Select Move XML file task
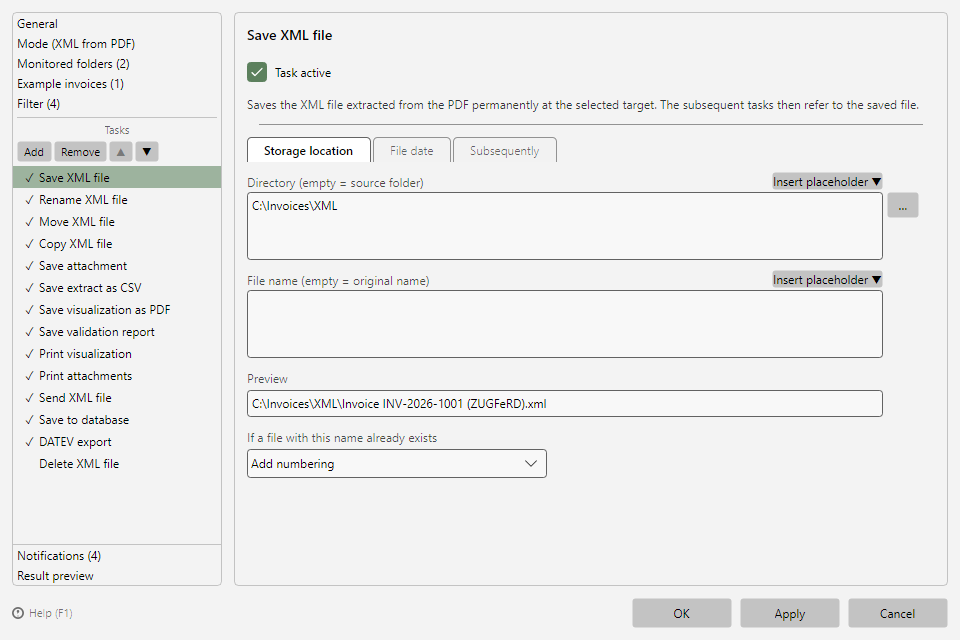 (x=117, y=222)
